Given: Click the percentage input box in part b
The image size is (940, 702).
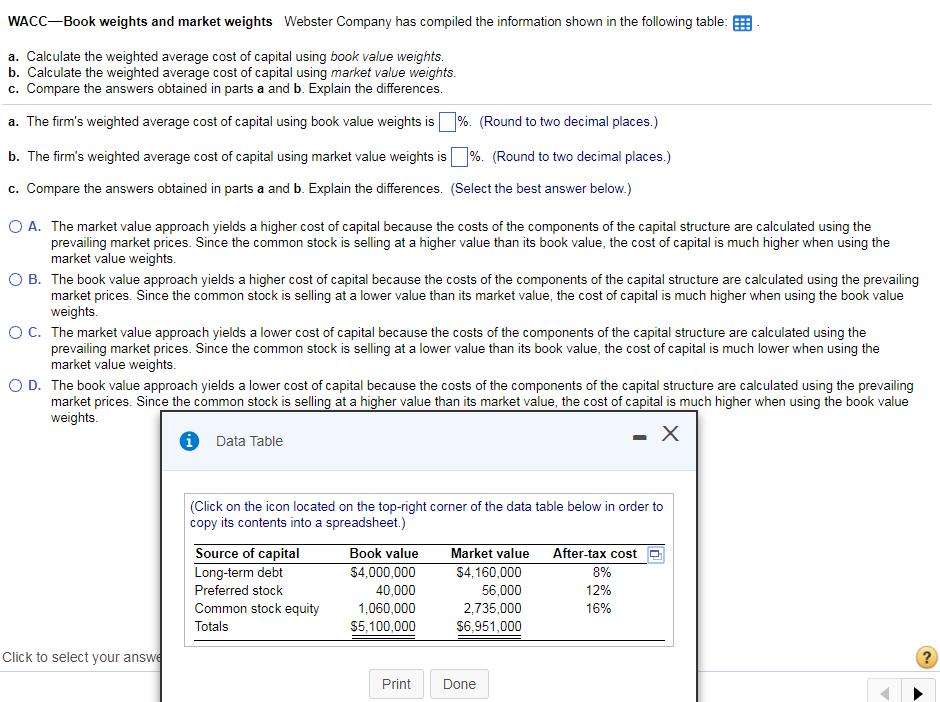Looking at the screenshot, I should [x=459, y=157].
